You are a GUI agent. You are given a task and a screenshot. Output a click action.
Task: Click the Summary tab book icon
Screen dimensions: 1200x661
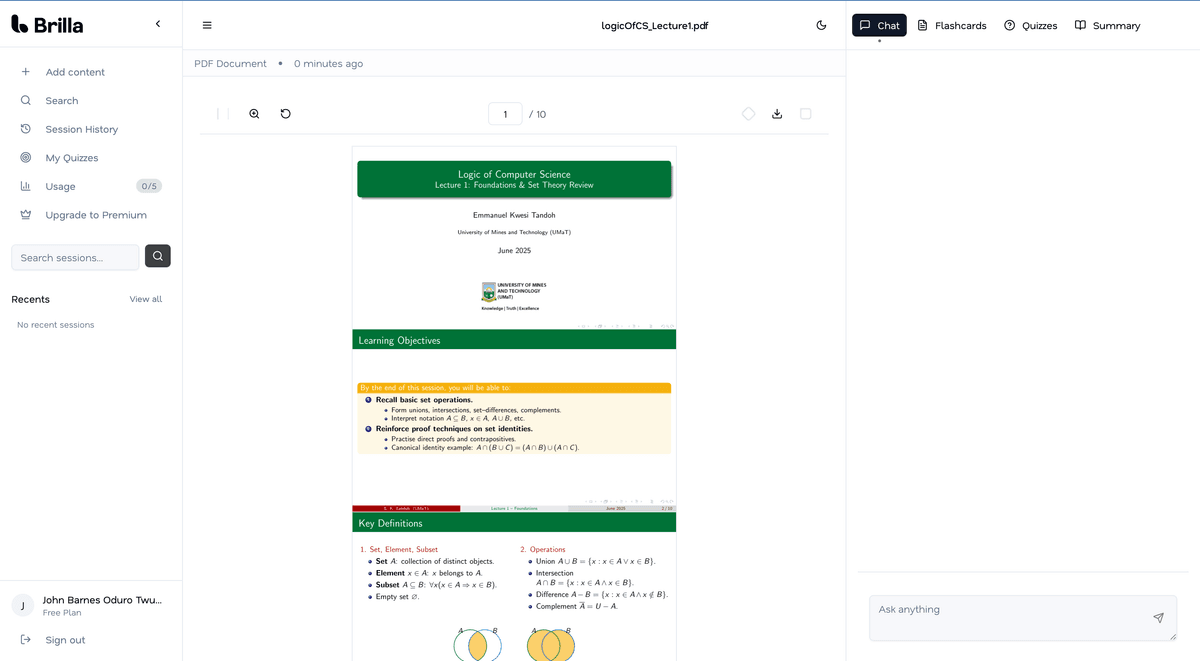[1080, 25]
